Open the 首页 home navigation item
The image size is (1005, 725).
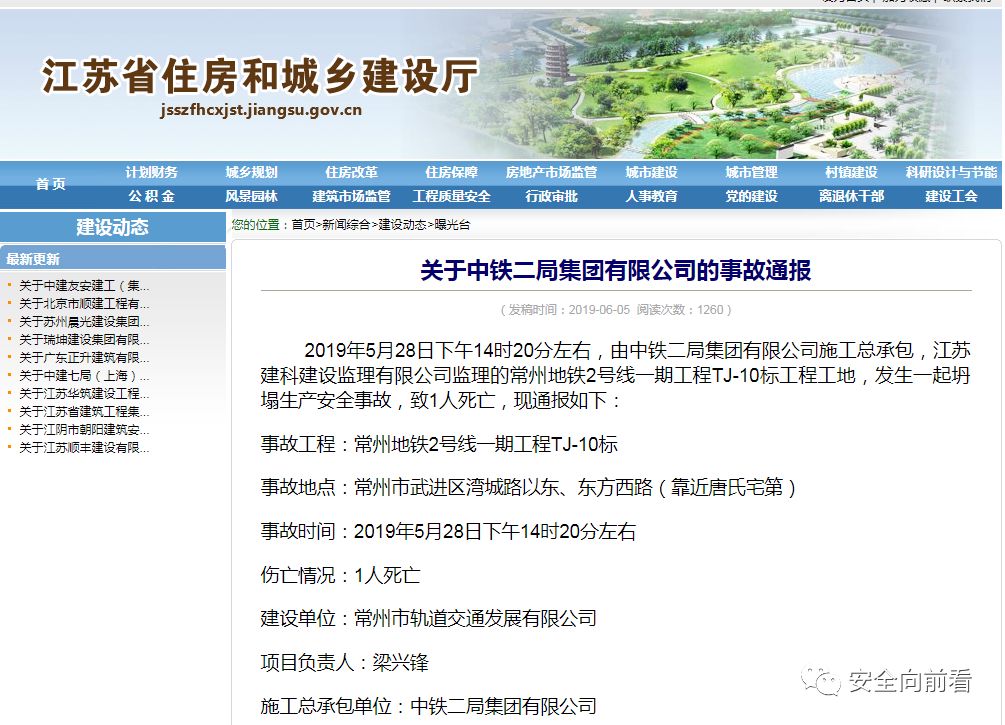(x=51, y=184)
